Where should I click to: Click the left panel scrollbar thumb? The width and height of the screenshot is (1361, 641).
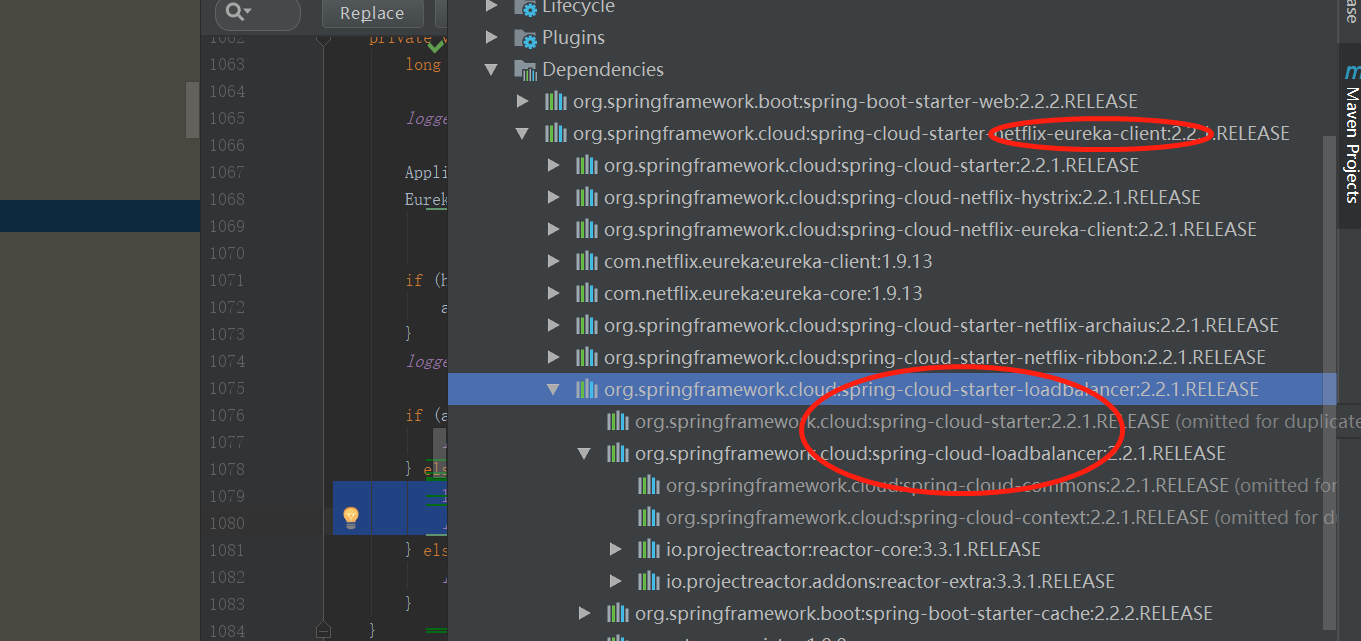(192, 110)
